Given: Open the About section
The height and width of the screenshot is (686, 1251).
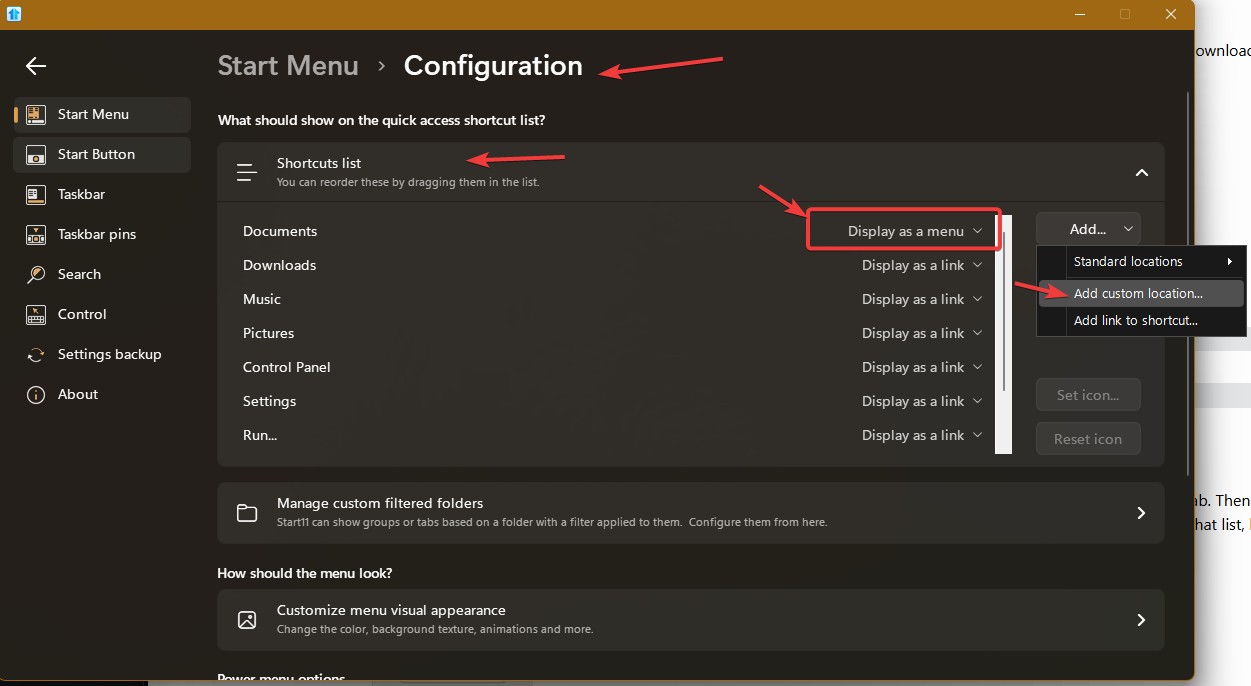Looking at the screenshot, I should [102, 395].
